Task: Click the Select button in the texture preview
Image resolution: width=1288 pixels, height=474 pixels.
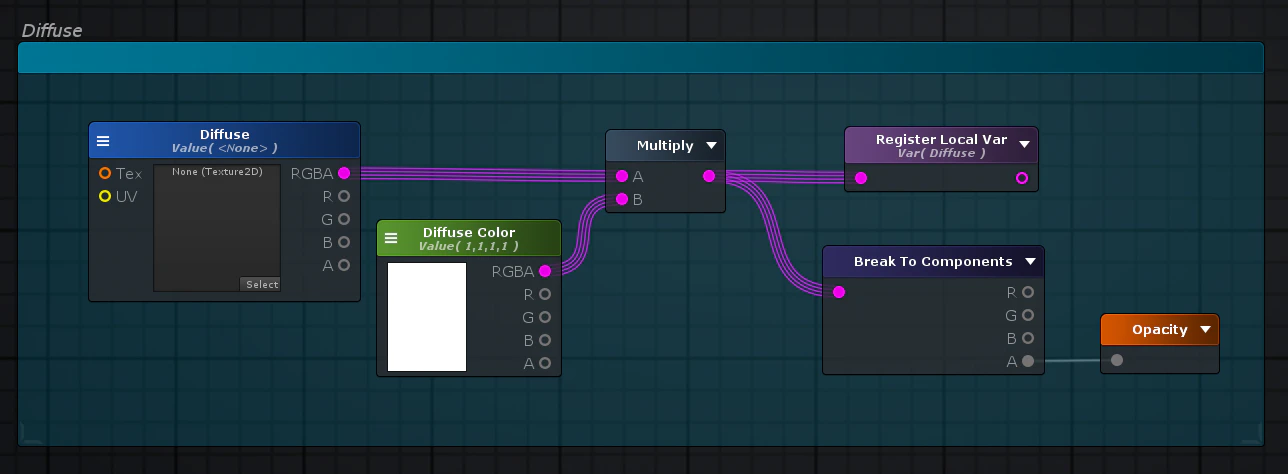Action: click(x=261, y=285)
